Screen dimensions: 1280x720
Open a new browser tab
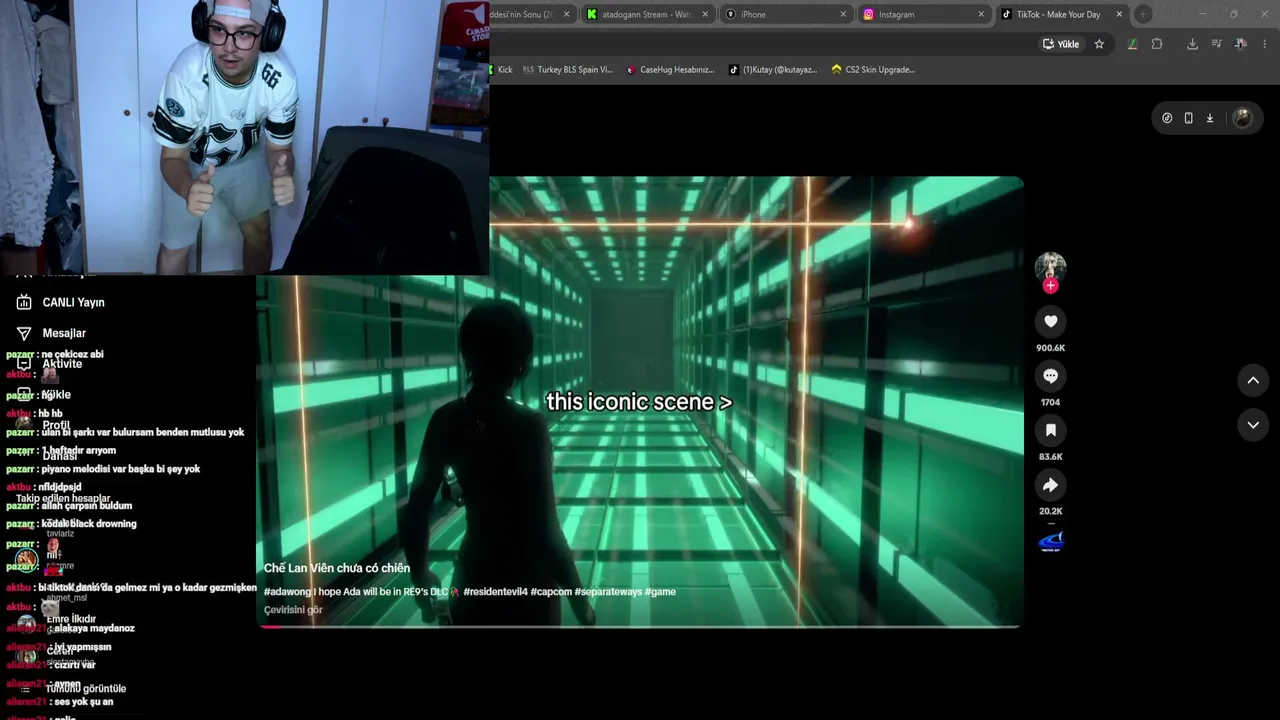click(x=1144, y=14)
